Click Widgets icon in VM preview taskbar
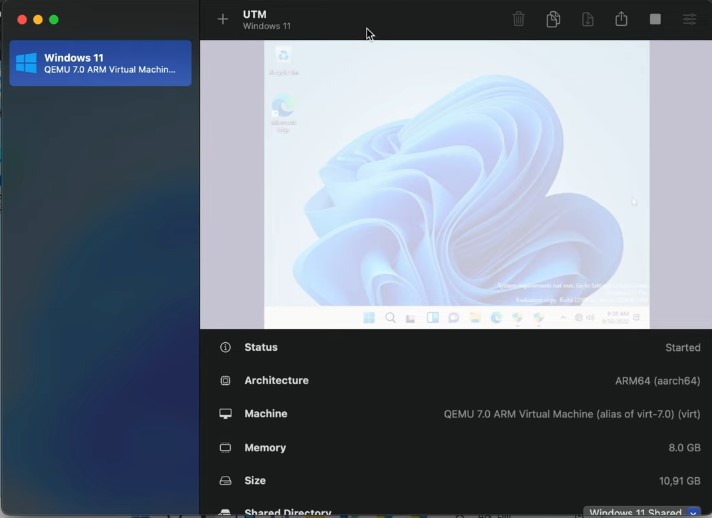The height and width of the screenshot is (518, 712). pyautogui.click(x=433, y=318)
